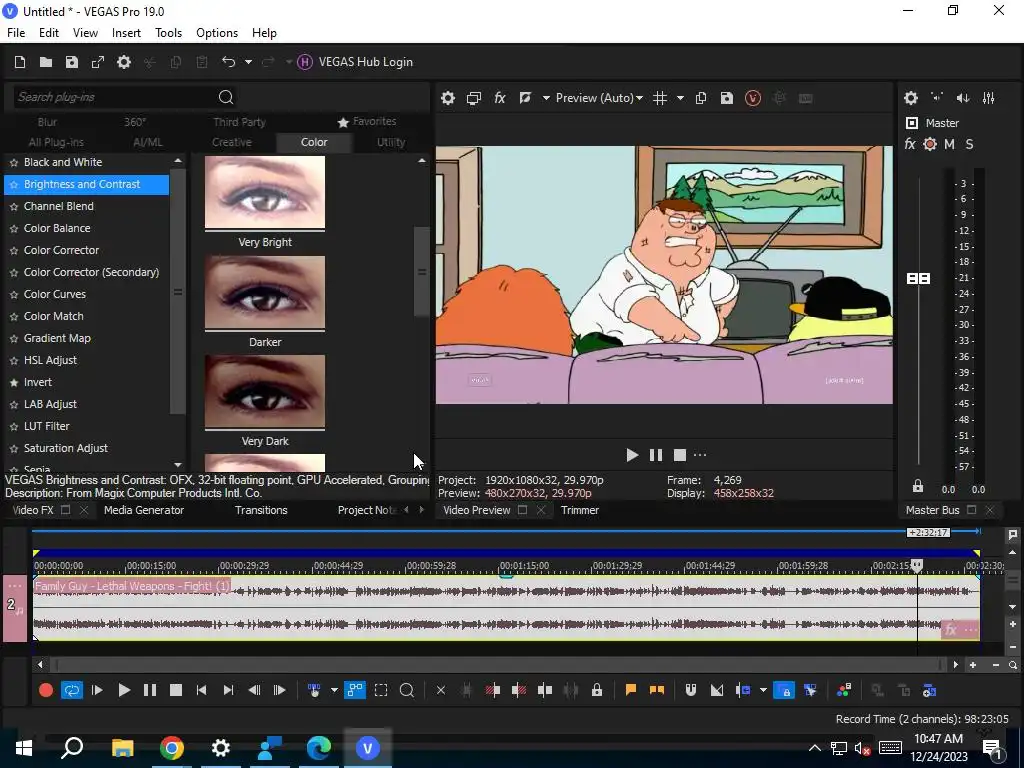Open Master Bus audio properties gear
Image resolution: width=1024 pixels, height=768 pixels.
(911, 98)
